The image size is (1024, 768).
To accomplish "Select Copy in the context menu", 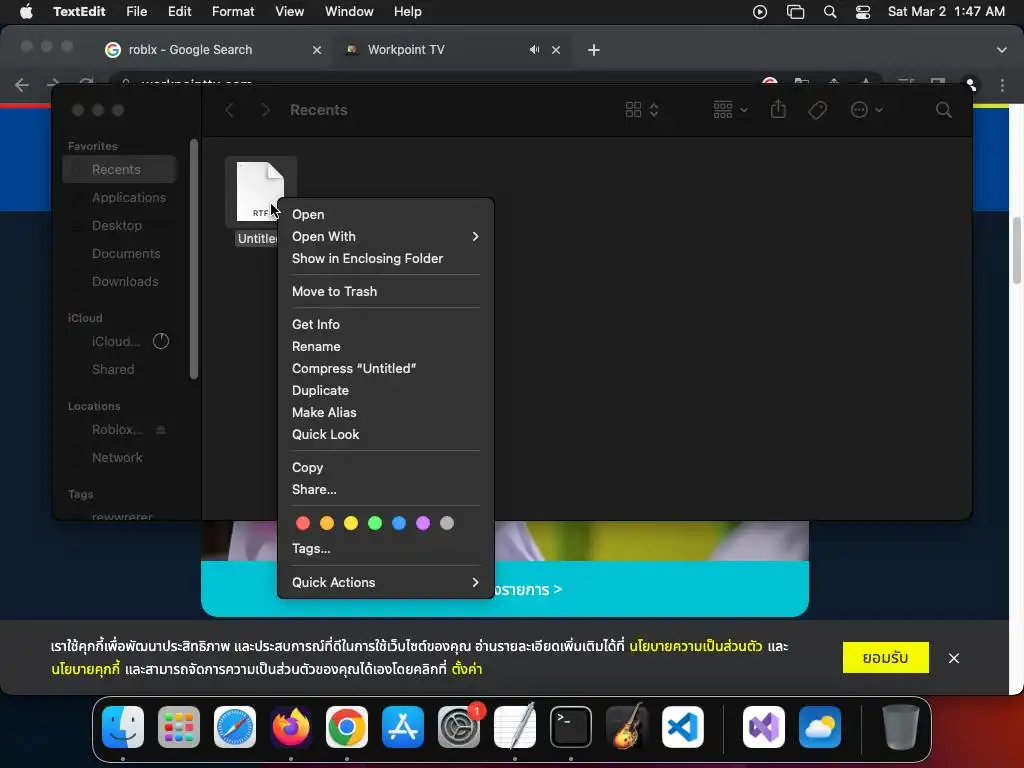I will [x=385, y=468].
